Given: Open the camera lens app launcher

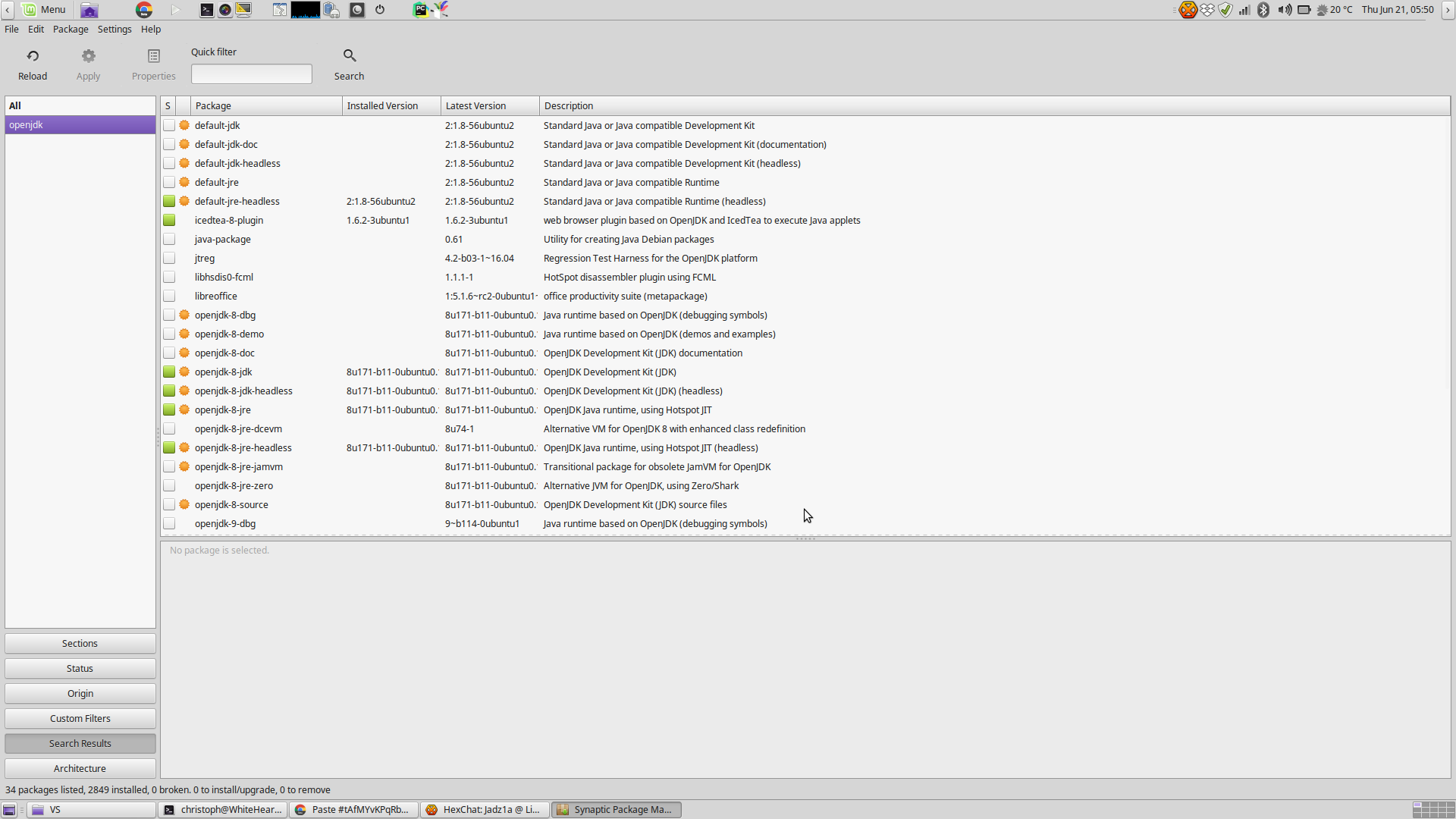Looking at the screenshot, I should click(225, 10).
